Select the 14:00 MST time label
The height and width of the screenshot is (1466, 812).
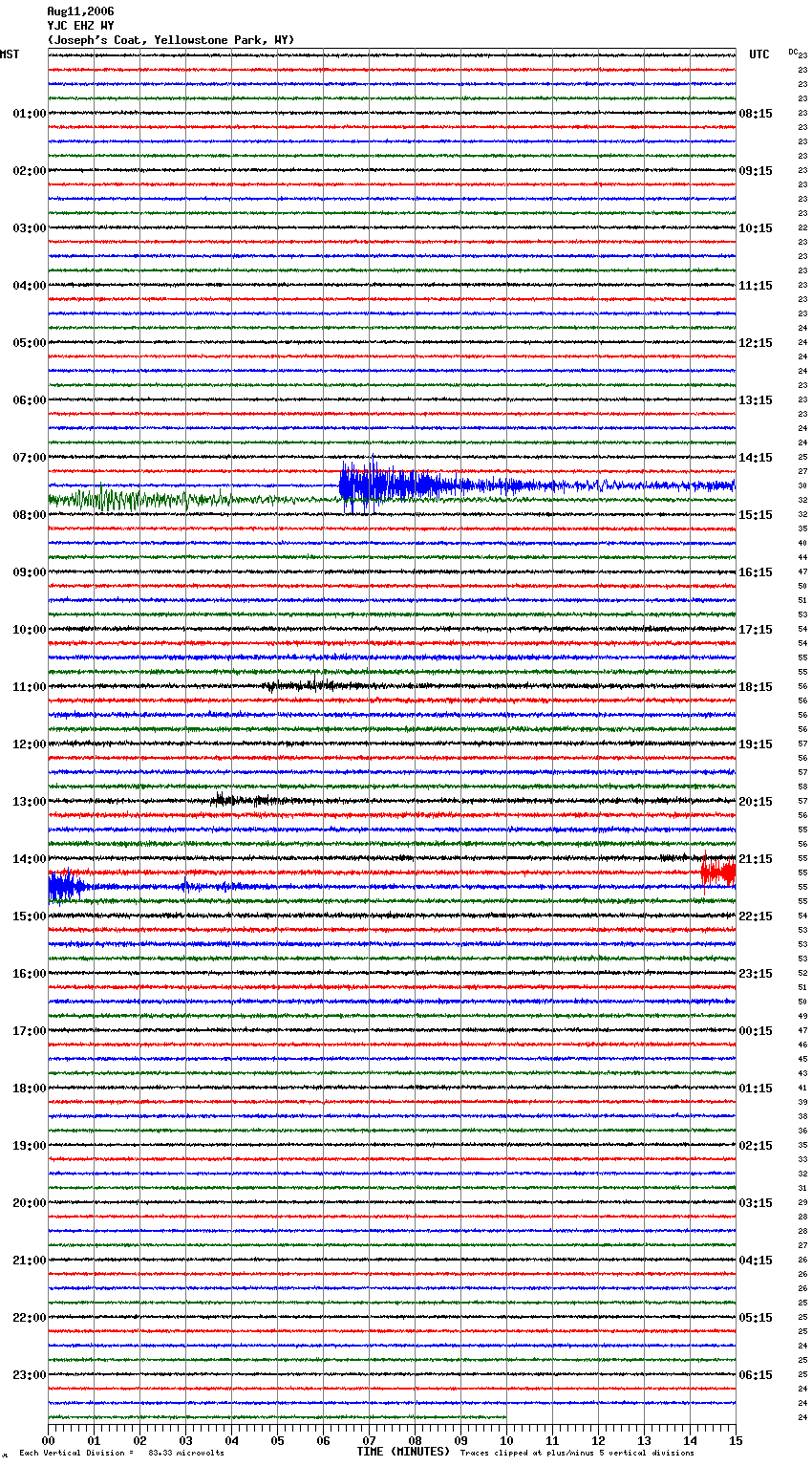pos(29,859)
